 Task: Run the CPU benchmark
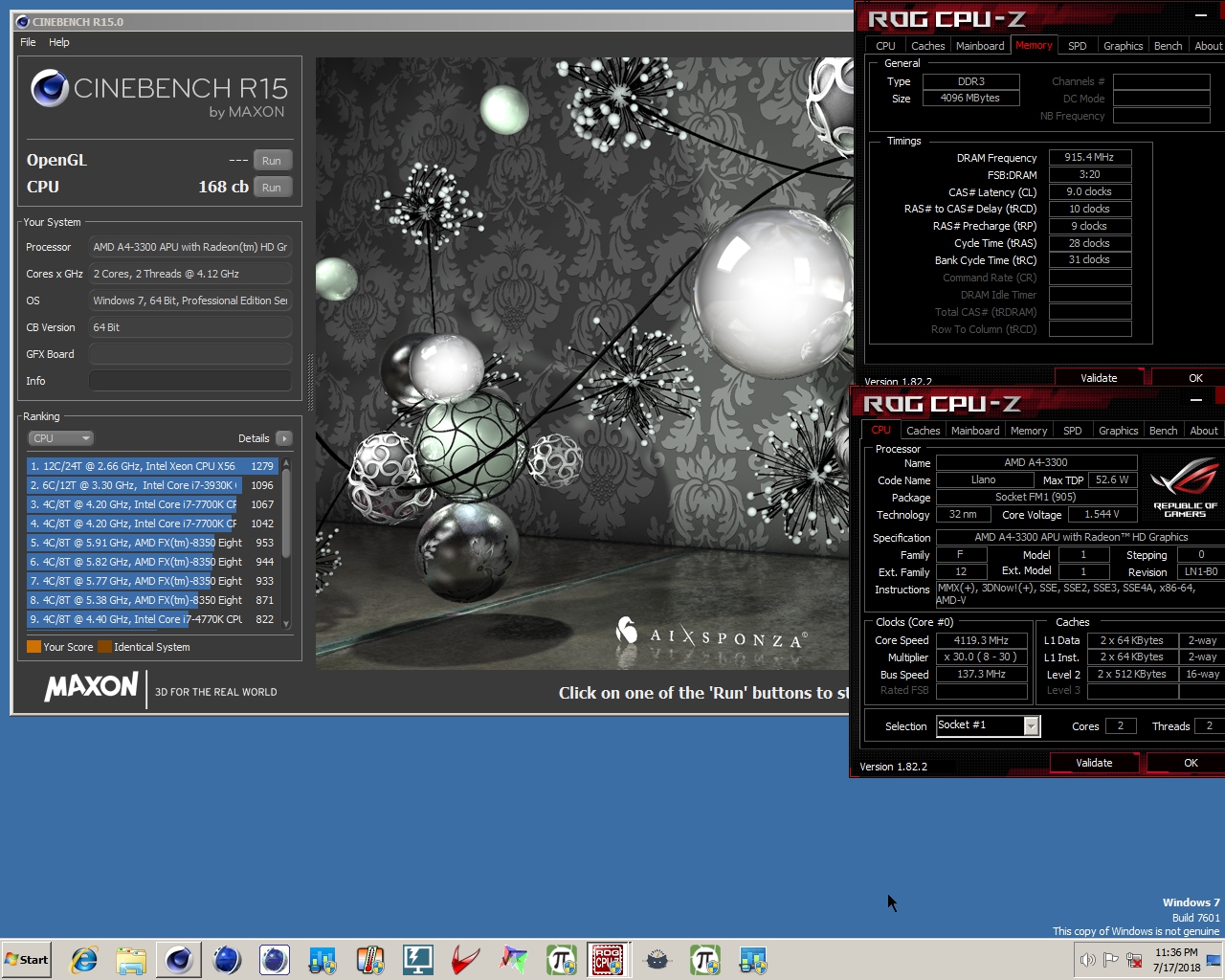pos(272,188)
